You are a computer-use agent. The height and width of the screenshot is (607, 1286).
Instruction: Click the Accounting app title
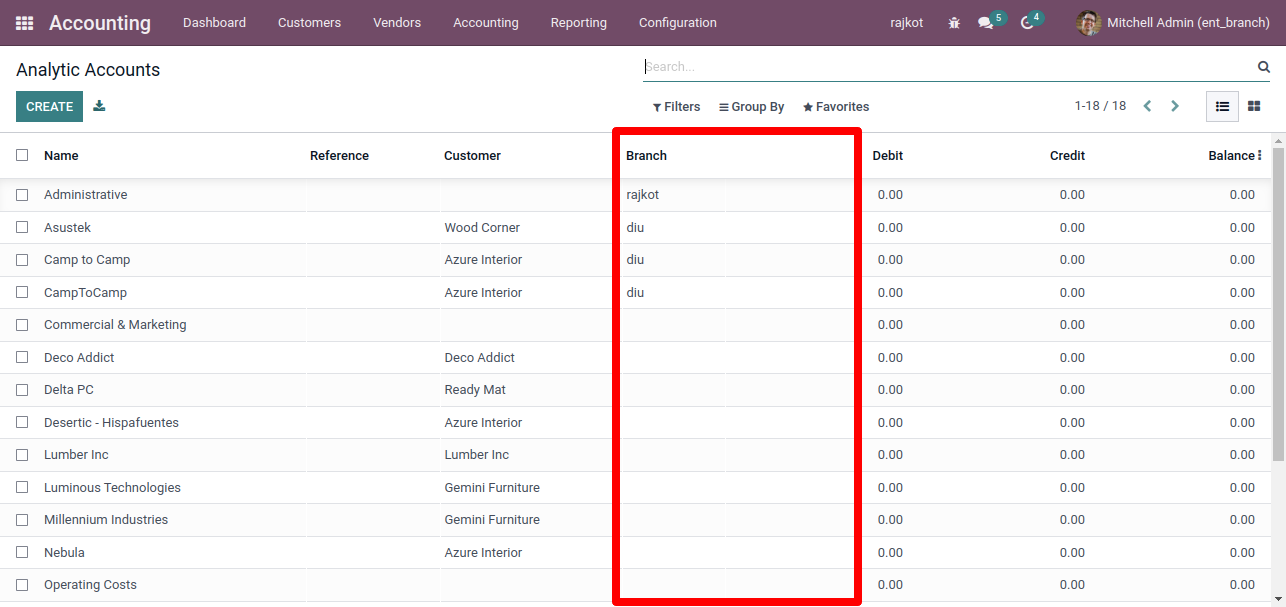[100, 23]
